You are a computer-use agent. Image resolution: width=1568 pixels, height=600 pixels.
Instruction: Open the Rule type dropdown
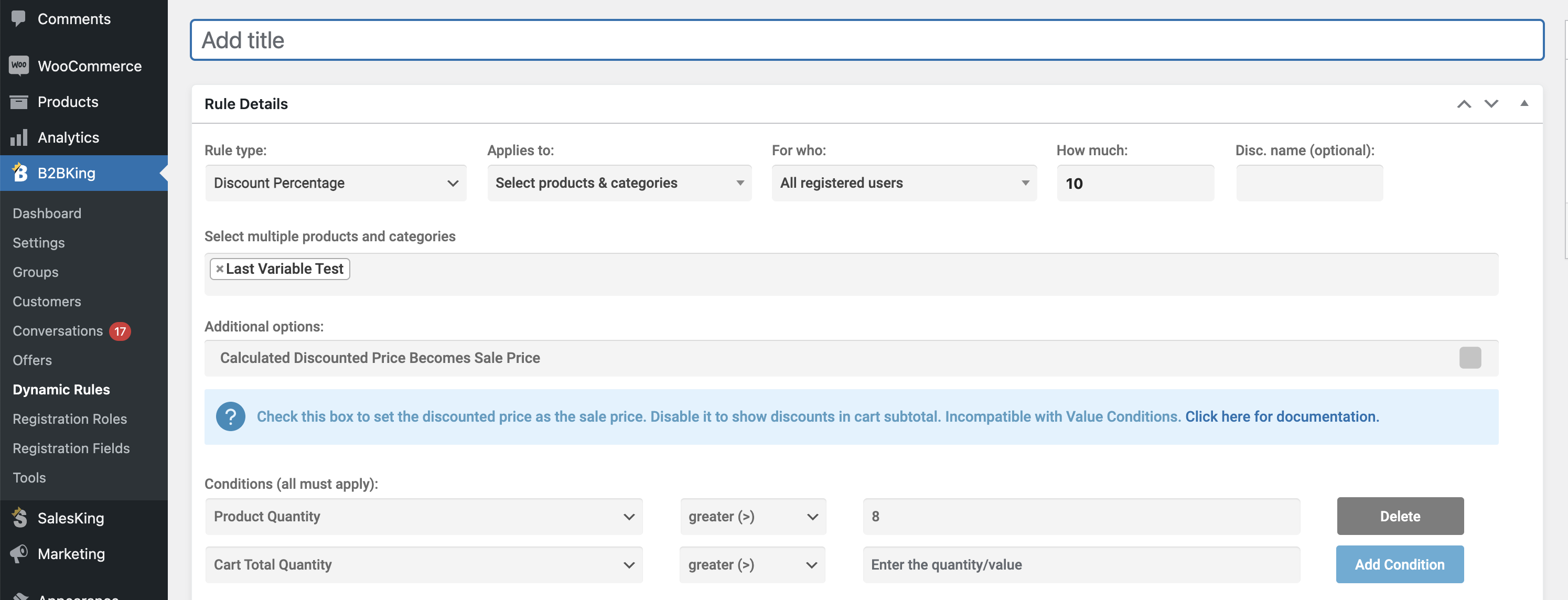pos(336,183)
